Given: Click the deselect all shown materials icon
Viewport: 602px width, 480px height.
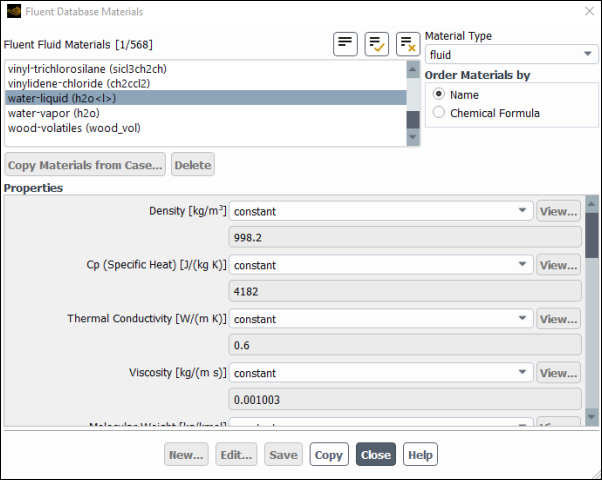Looking at the screenshot, I should pyautogui.click(x=408, y=44).
